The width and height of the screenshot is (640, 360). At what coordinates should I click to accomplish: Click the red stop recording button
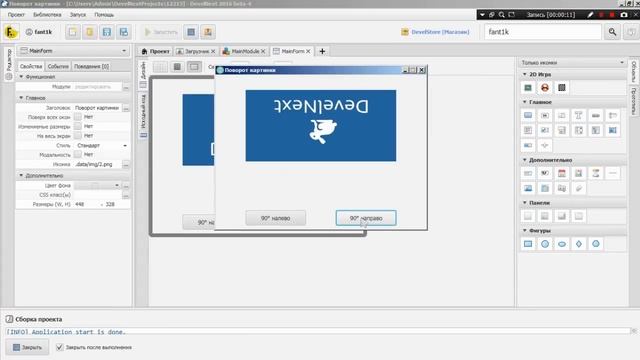612,15
